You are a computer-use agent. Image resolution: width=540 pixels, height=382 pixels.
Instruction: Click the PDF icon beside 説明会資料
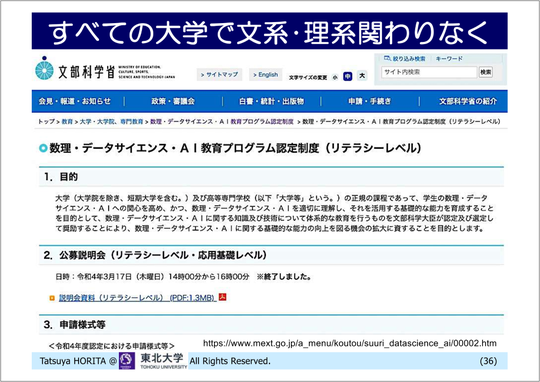(222, 297)
